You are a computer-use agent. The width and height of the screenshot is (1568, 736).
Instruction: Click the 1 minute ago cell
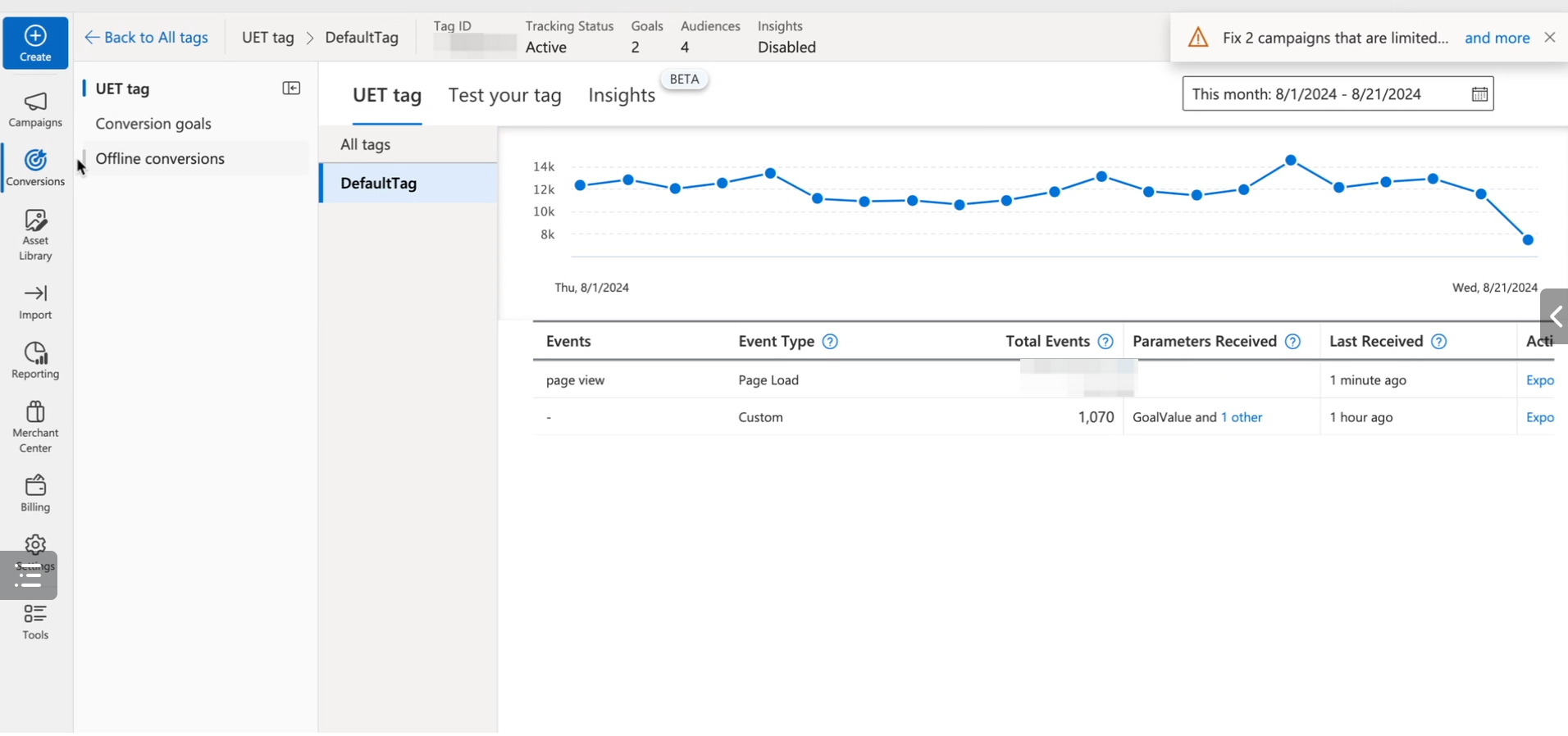point(1368,380)
